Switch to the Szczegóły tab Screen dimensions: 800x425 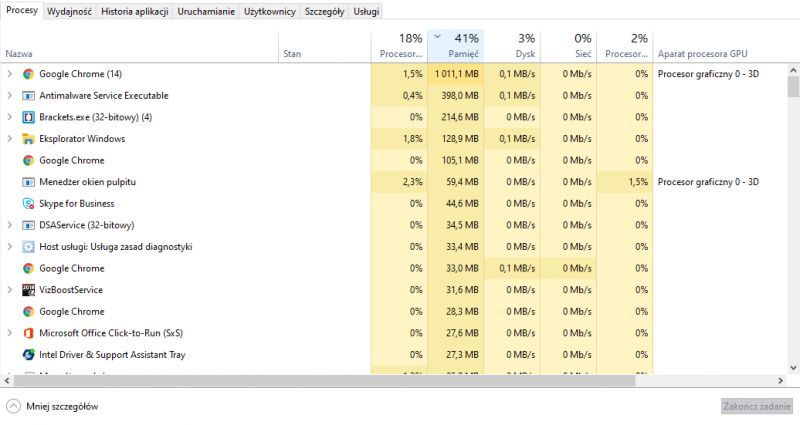[324, 11]
